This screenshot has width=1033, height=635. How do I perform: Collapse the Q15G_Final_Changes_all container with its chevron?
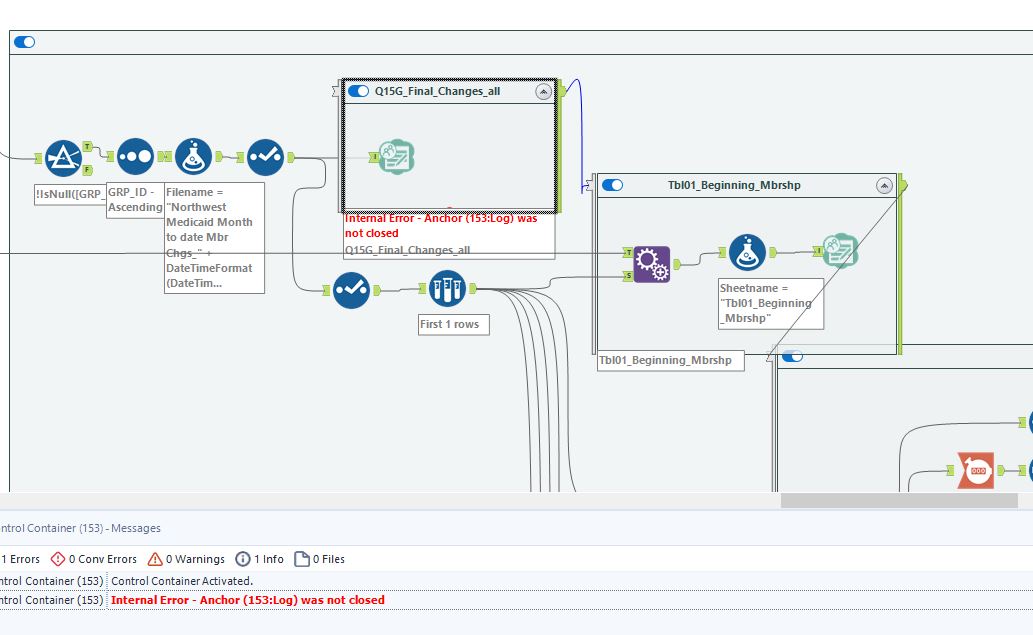(544, 90)
